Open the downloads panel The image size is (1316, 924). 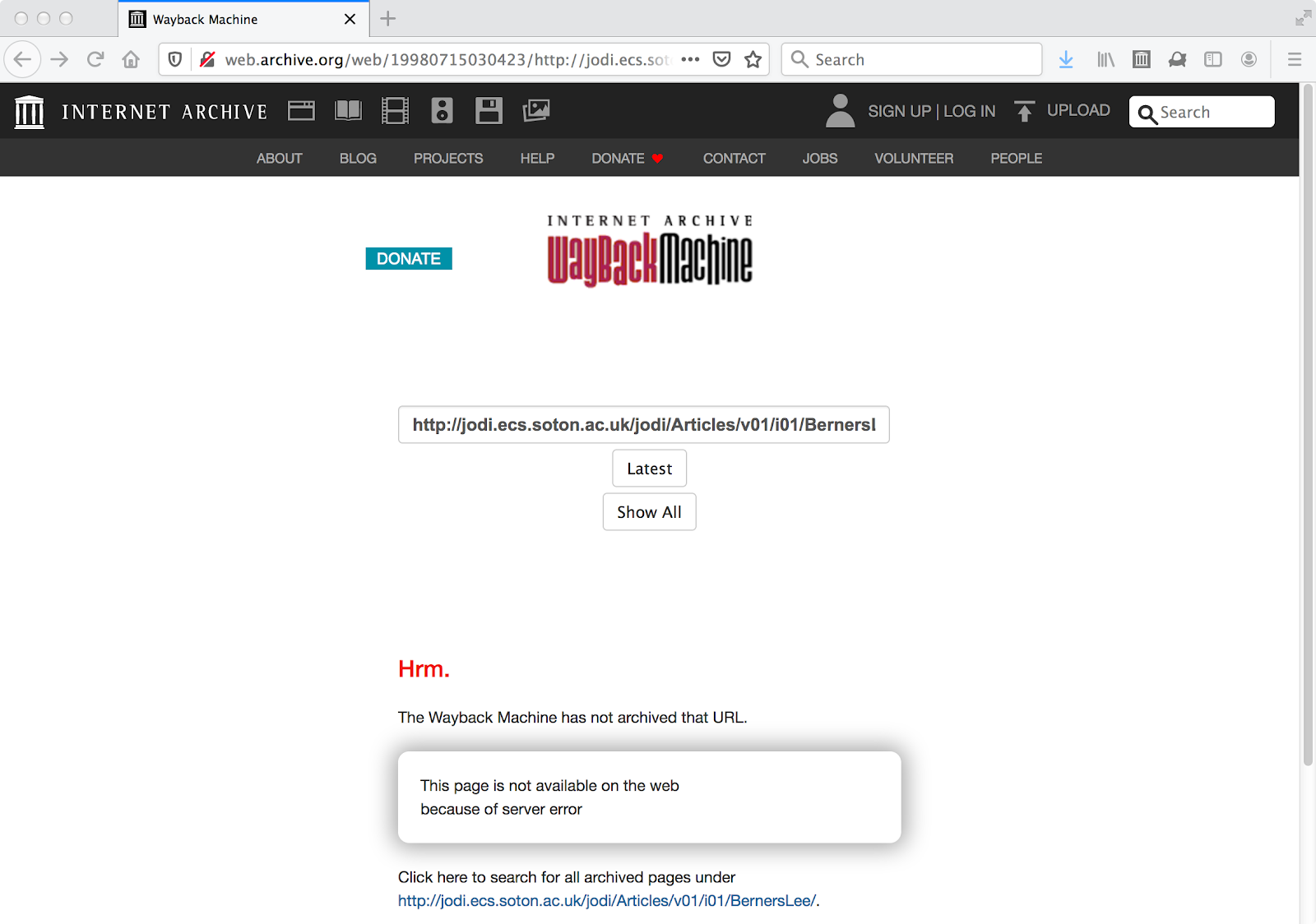[1066, 59]
